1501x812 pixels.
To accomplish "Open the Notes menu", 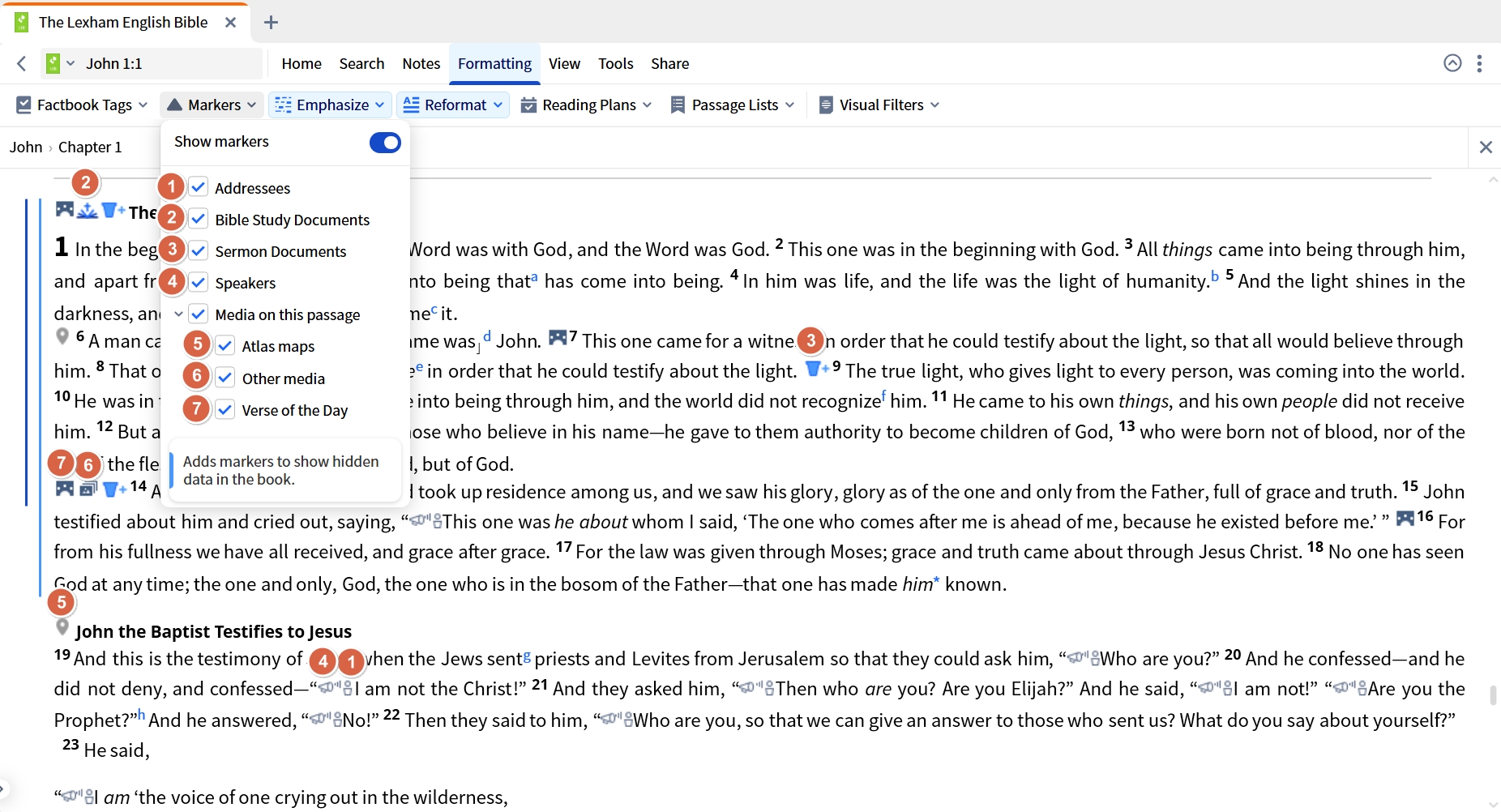I will [x=421, y=63].
